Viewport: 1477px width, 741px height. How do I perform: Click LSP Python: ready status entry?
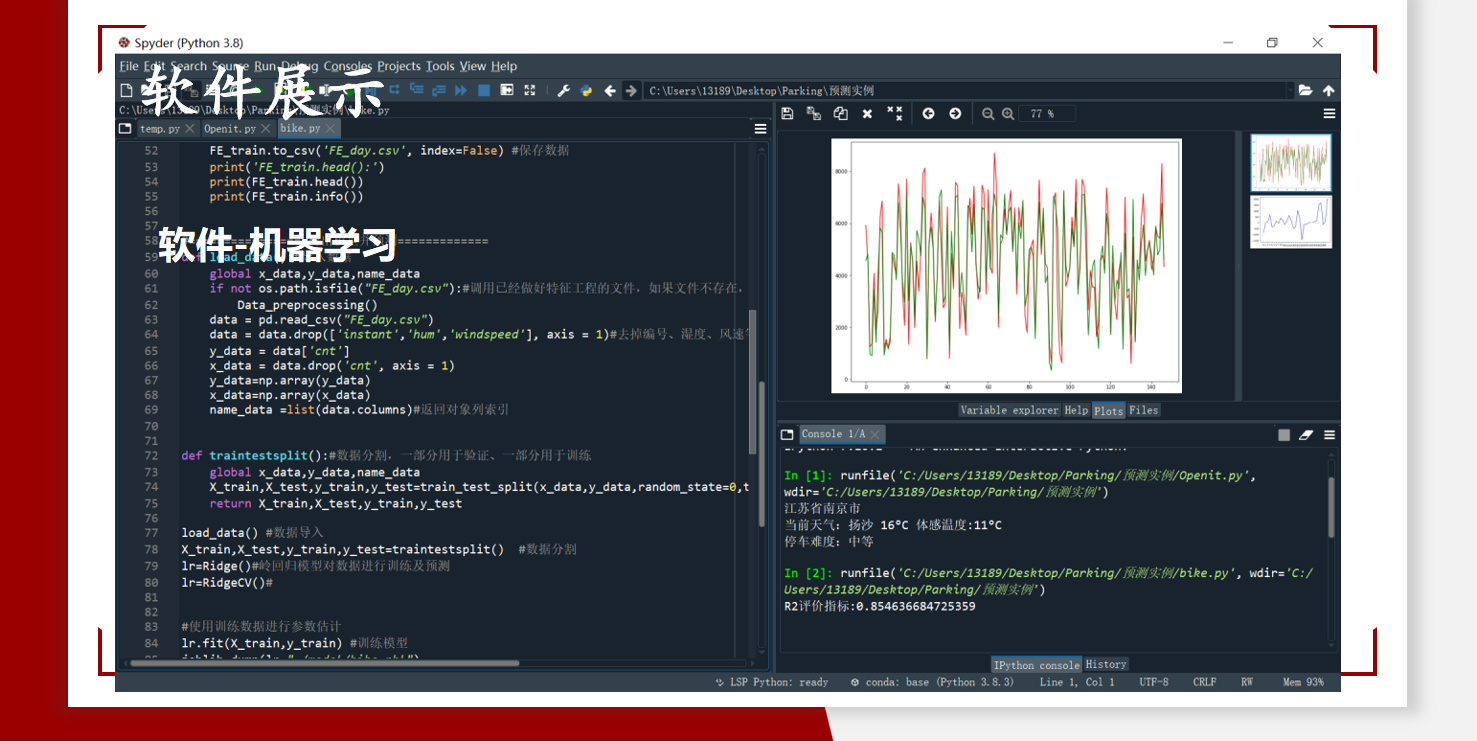pyautogui.click(x=772, y=682)
